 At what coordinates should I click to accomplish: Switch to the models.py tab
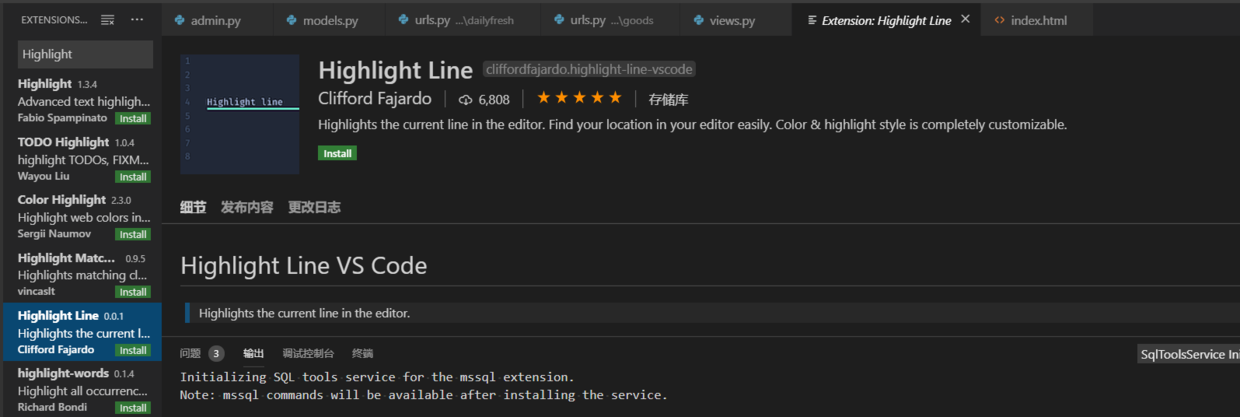click(x=329, y=20)
